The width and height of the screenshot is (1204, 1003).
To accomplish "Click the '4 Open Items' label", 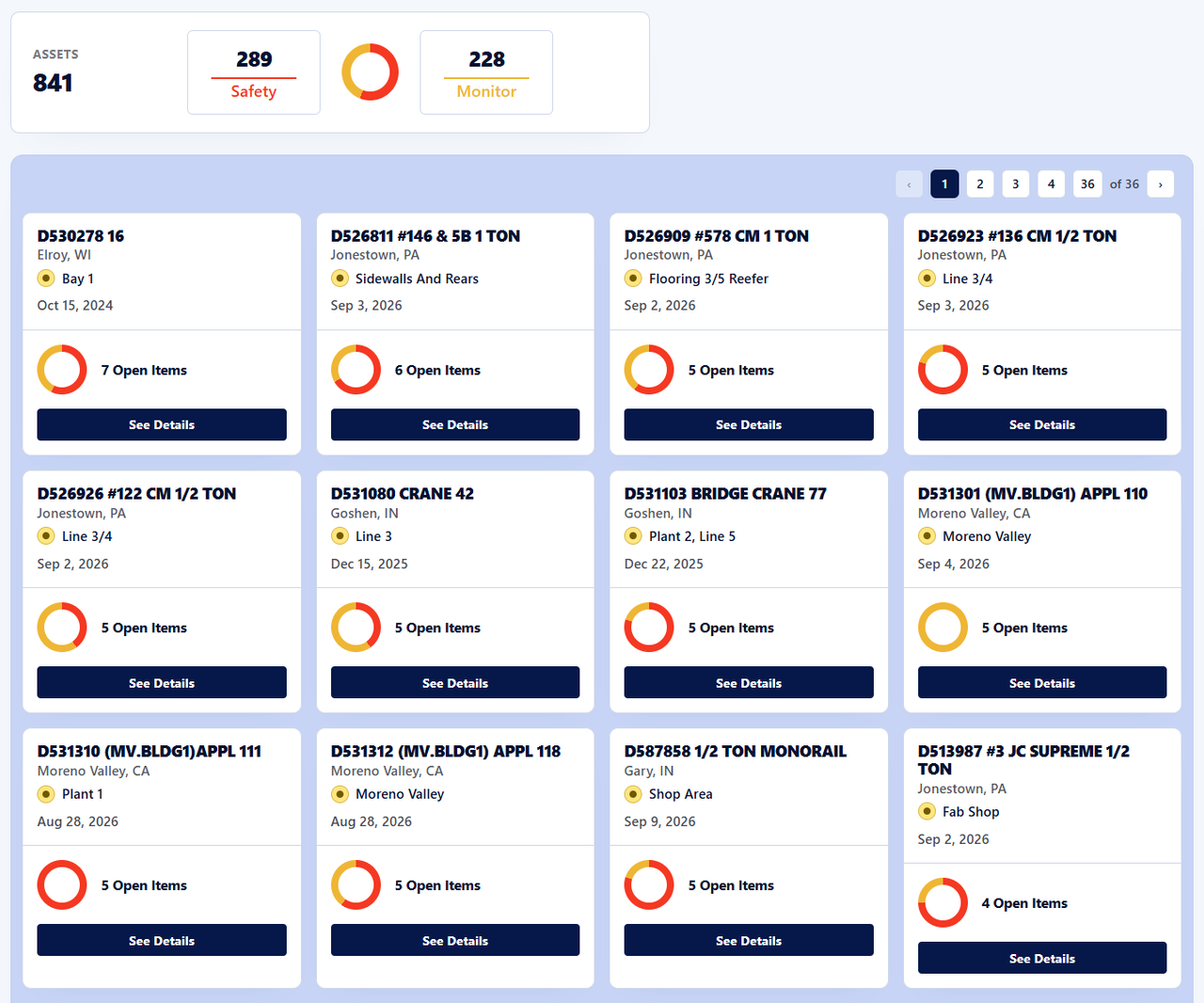I will 1024,903.
